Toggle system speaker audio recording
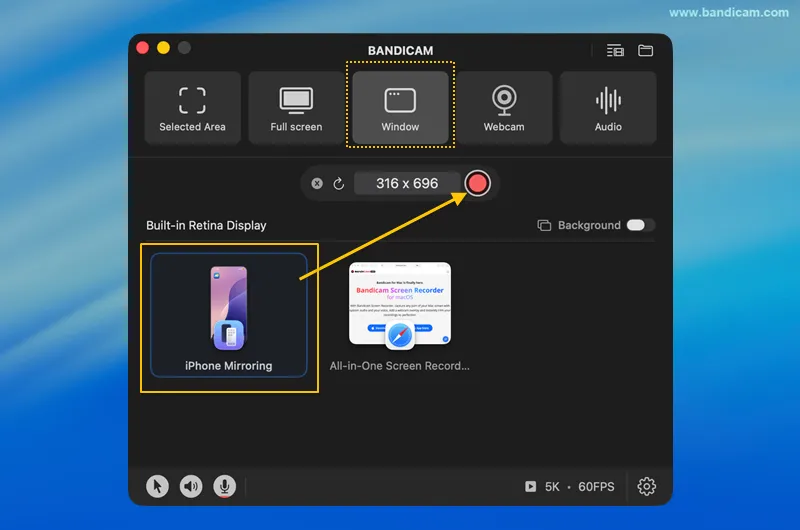 click(191, 486)
